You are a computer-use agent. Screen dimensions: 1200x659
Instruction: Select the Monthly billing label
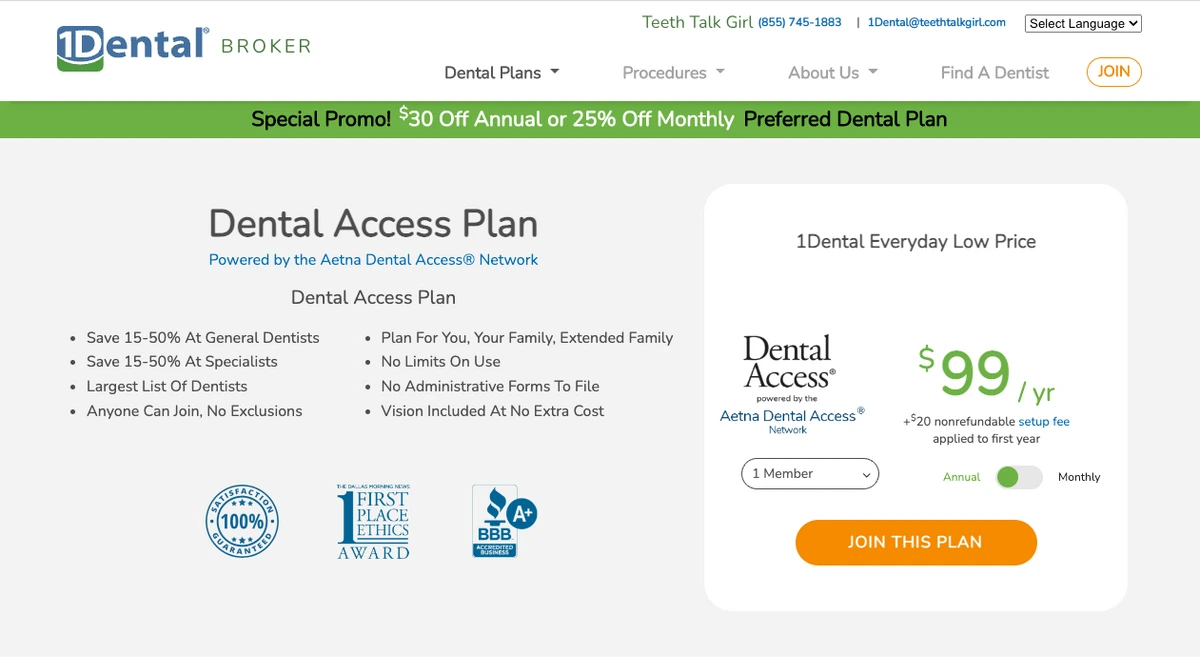1079,477
